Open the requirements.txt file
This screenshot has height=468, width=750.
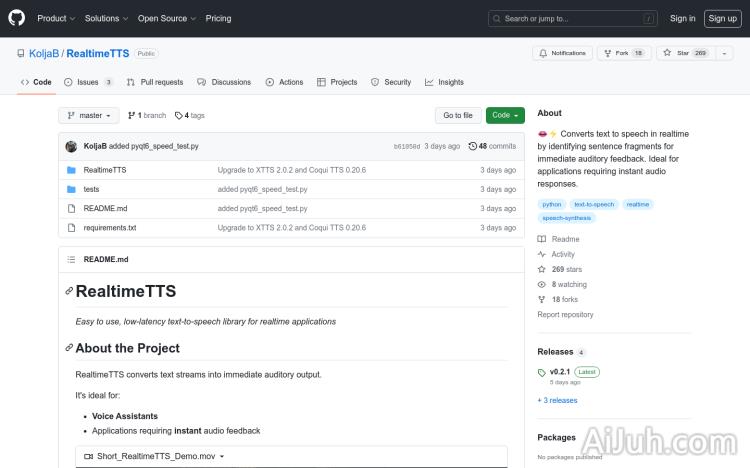click(110, 228)
